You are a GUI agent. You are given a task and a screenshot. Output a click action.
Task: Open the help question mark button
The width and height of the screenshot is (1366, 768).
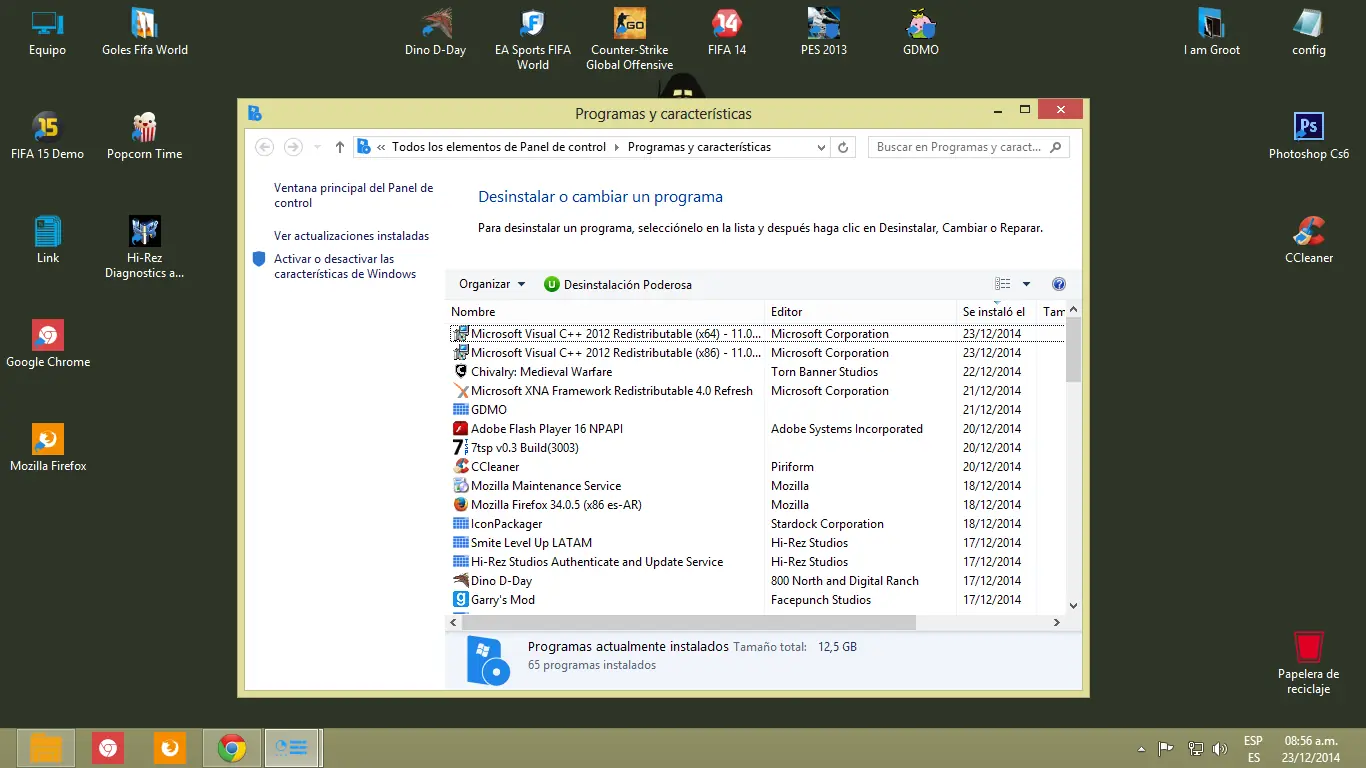tap(1059, 284)
